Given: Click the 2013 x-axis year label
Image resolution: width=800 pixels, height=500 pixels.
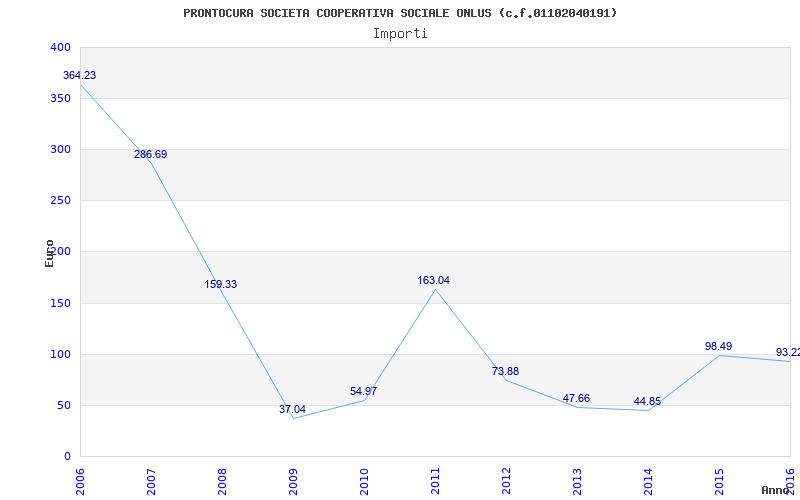Looking at the screenshot, I should (x=577, y=482).
